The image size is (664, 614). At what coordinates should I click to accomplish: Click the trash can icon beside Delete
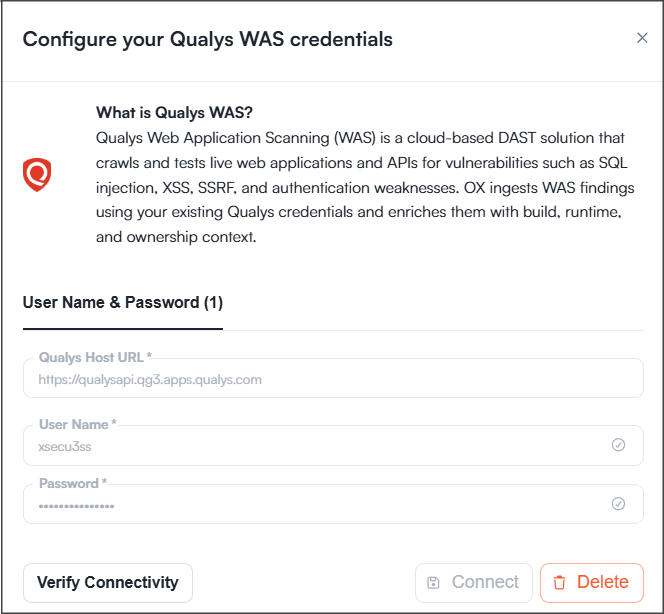559,583
